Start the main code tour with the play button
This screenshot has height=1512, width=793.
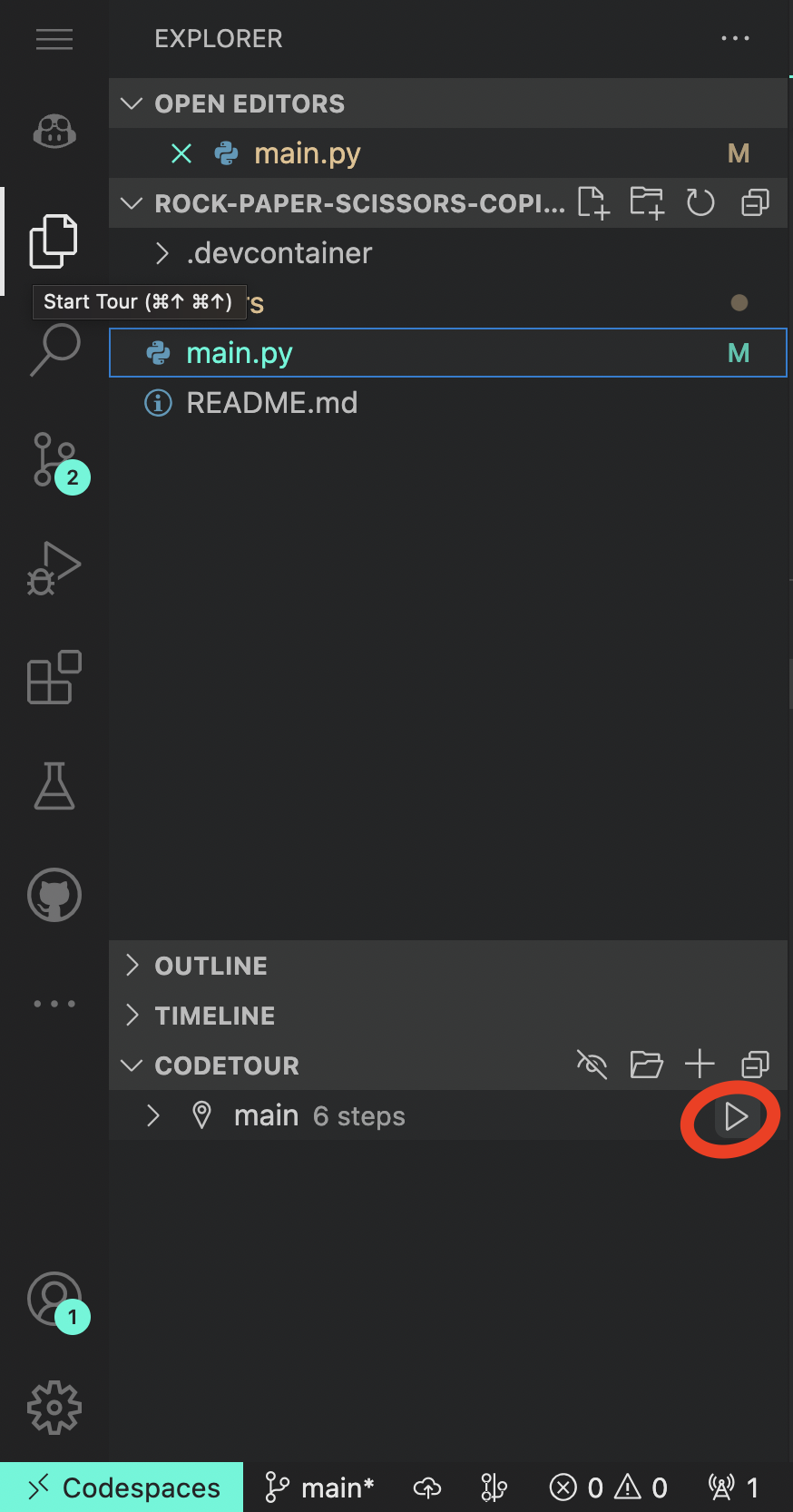[x=737, y=1117]
